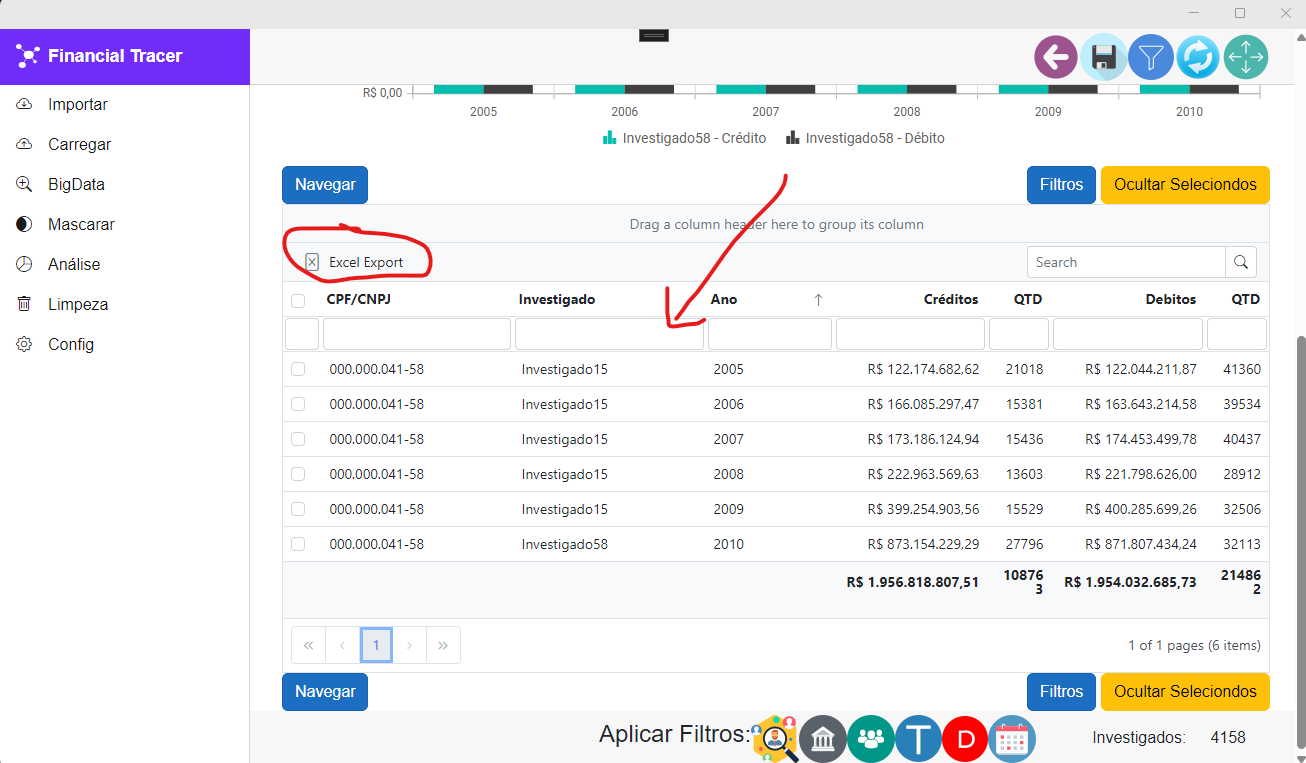Apply the red D filter icon
Screen dimensions: 1306x763
tap(965, 740)
